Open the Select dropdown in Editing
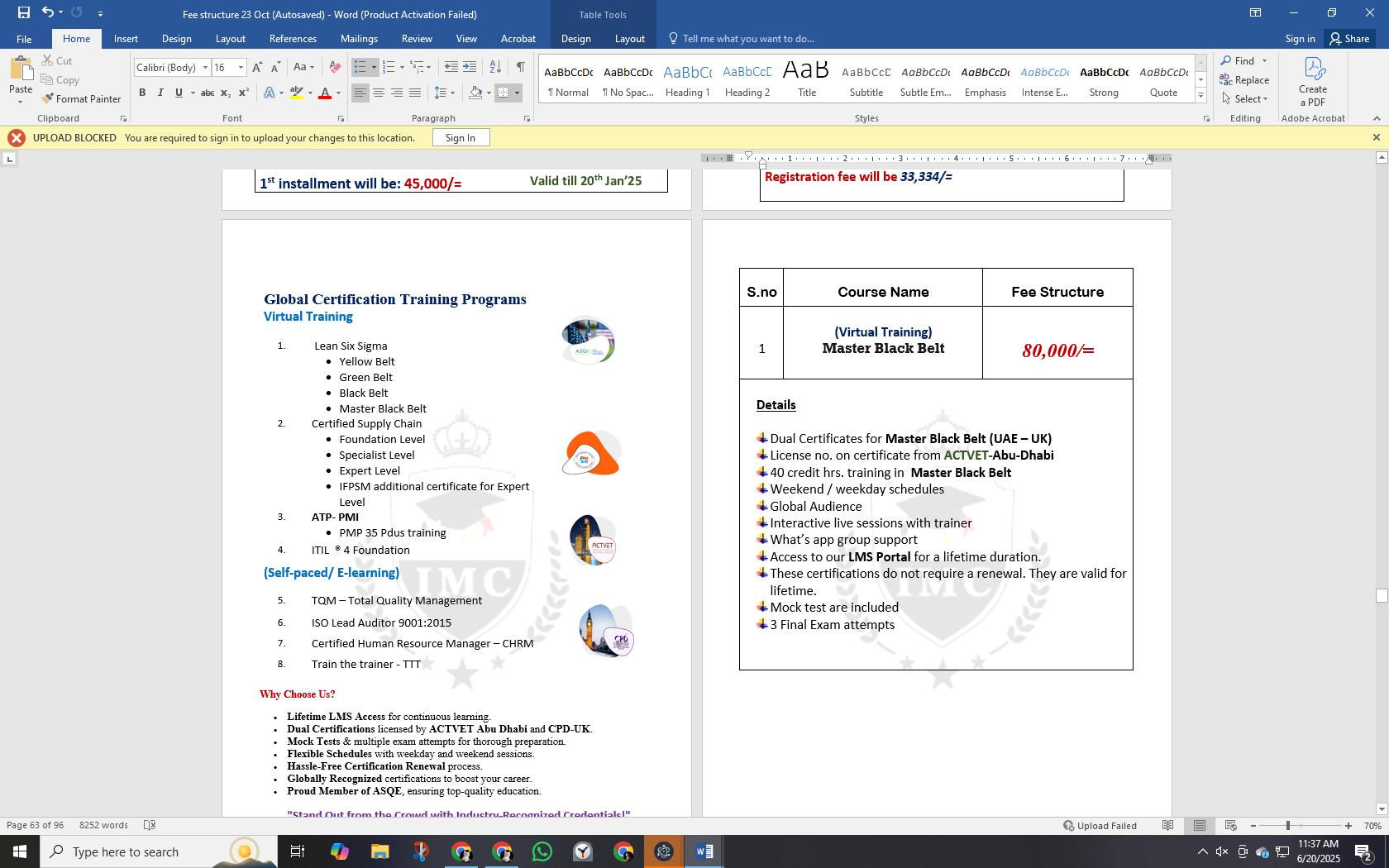Viewport: 1389px width, 868px height. click(x=1245, y=98)
